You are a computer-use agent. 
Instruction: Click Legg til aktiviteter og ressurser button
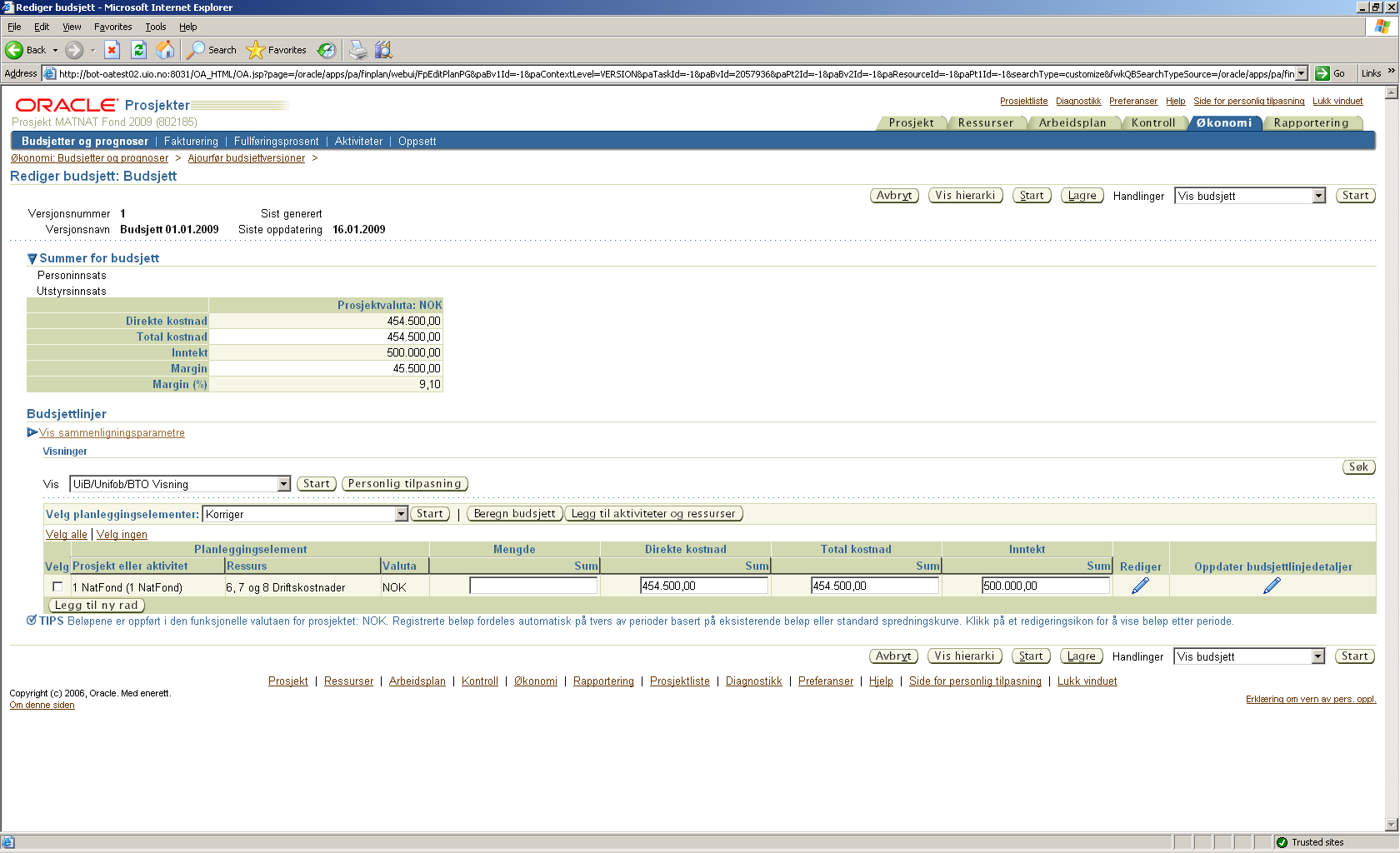pos(653,514)
